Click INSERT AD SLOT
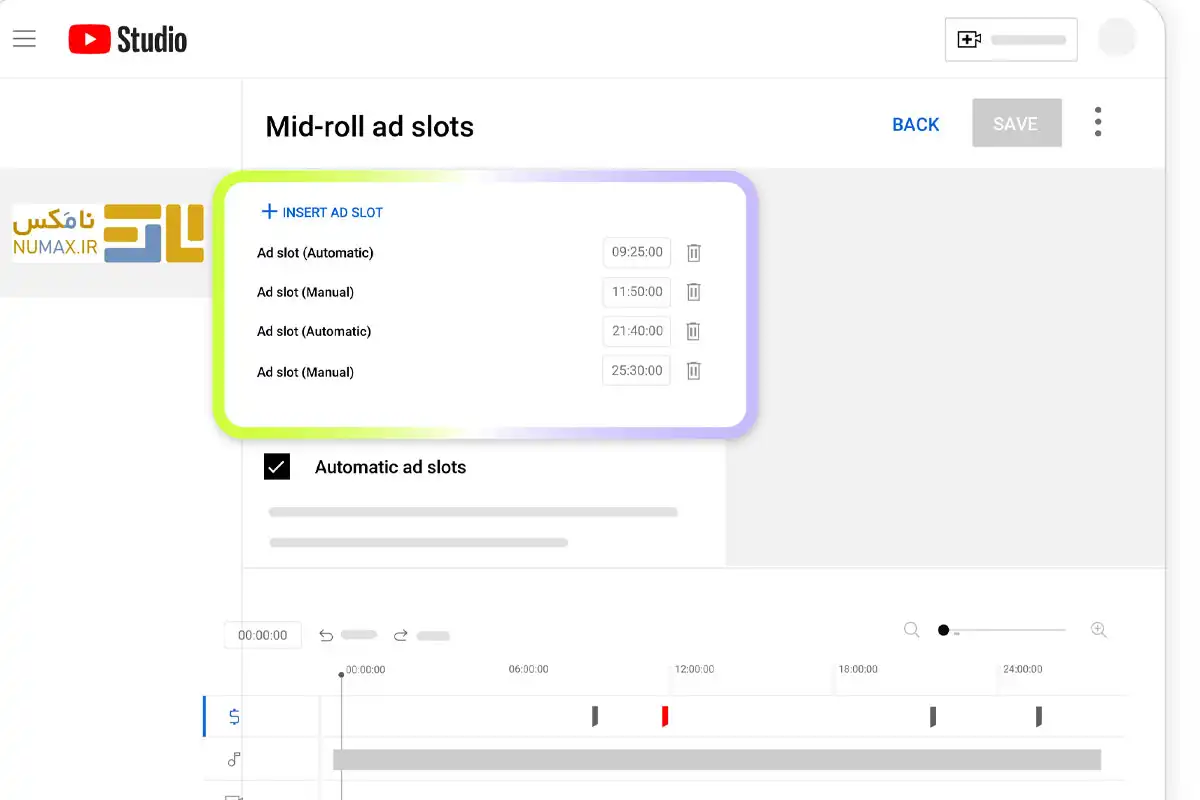1200x800 pixels. pos(322,212)
